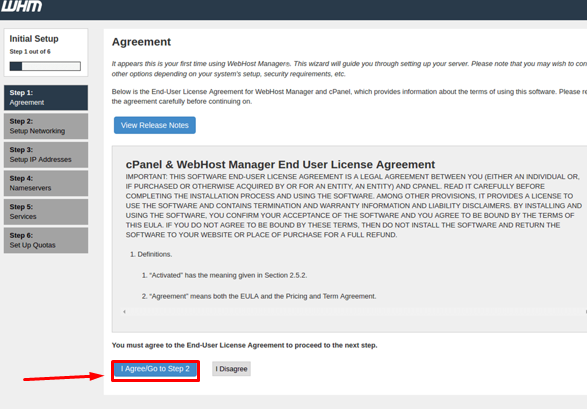587x409 pixels.
Task: Click I Agree/Go to Step 2 button
Action: click(x=155, y=369)
